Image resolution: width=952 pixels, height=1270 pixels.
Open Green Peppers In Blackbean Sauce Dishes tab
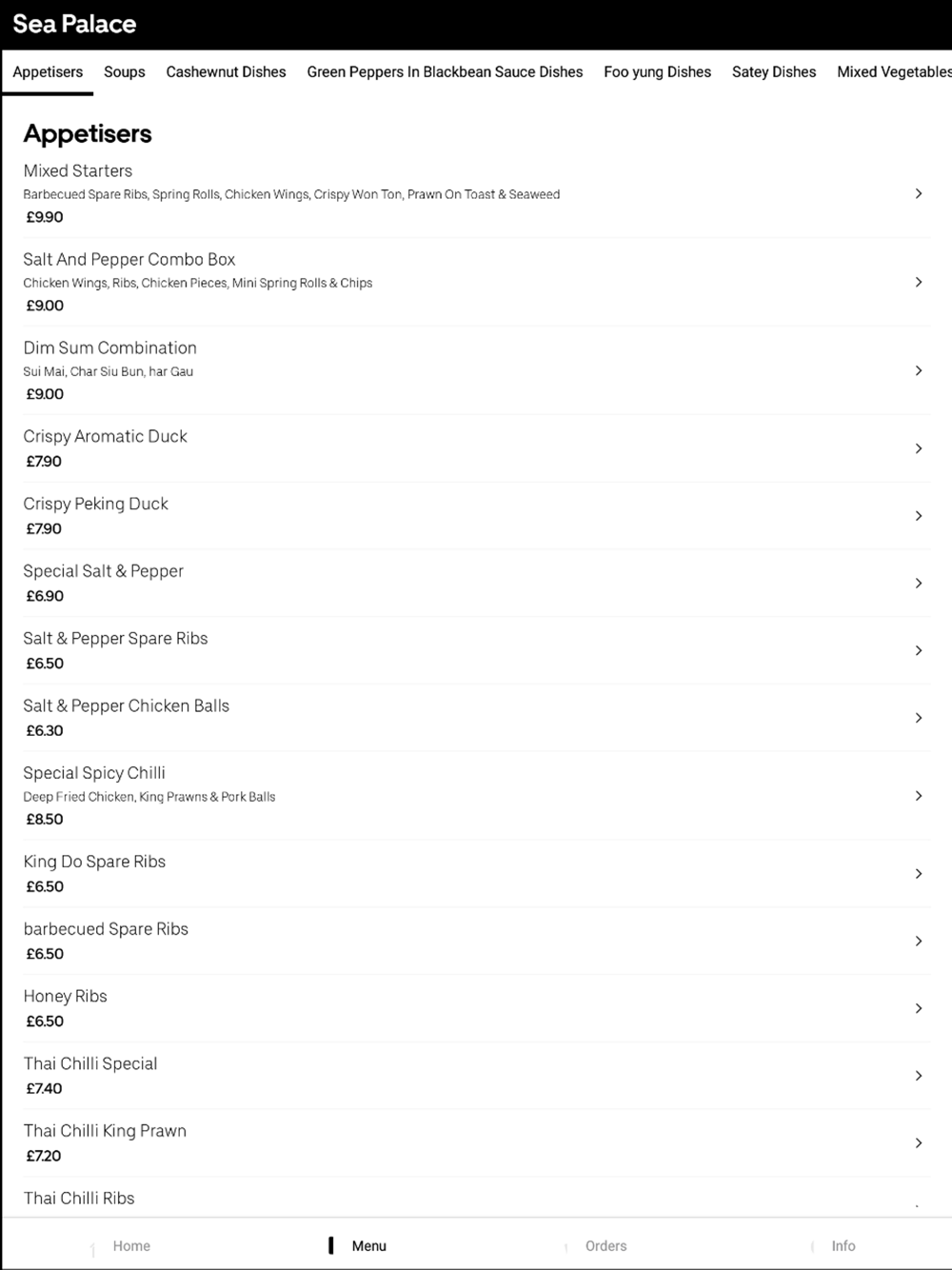tap(445, 72)
